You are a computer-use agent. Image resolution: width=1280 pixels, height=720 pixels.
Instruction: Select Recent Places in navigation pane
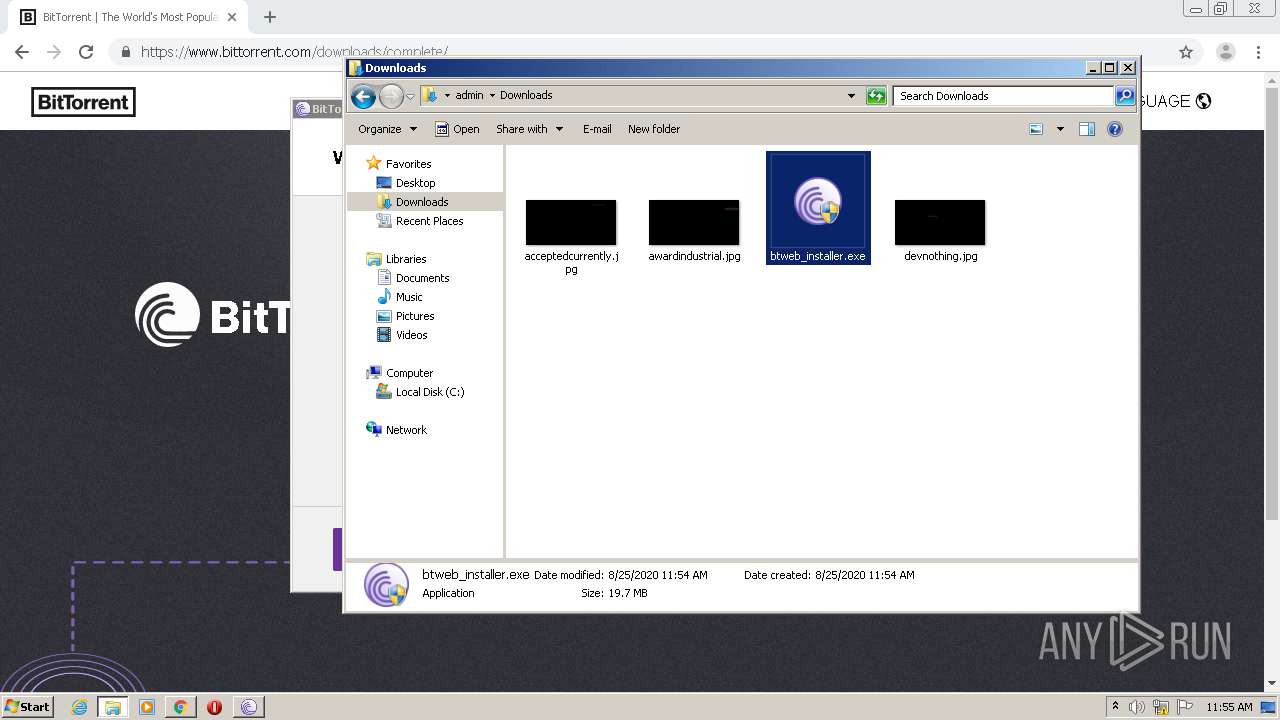pos(420,221)
